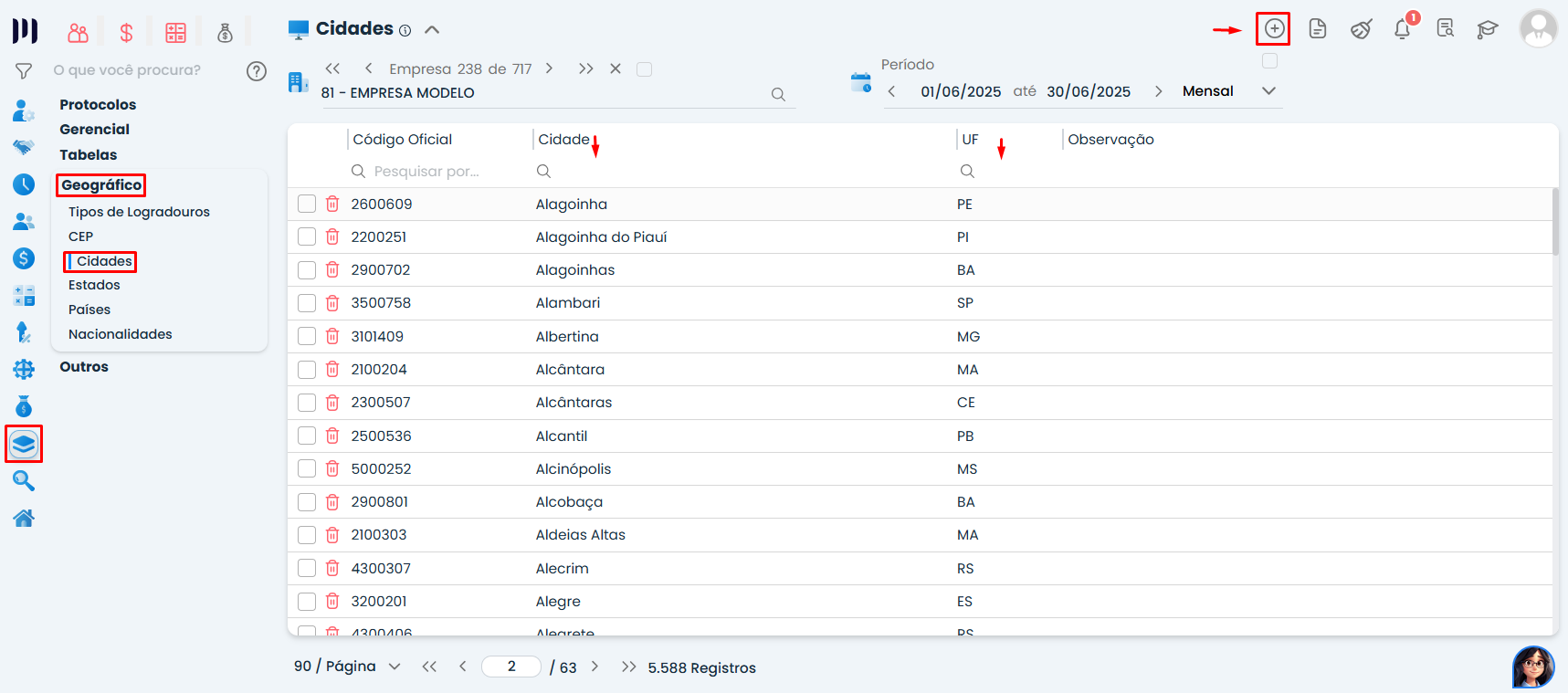
Task: Collapse the Cidades header chevron
Action: 432,29
